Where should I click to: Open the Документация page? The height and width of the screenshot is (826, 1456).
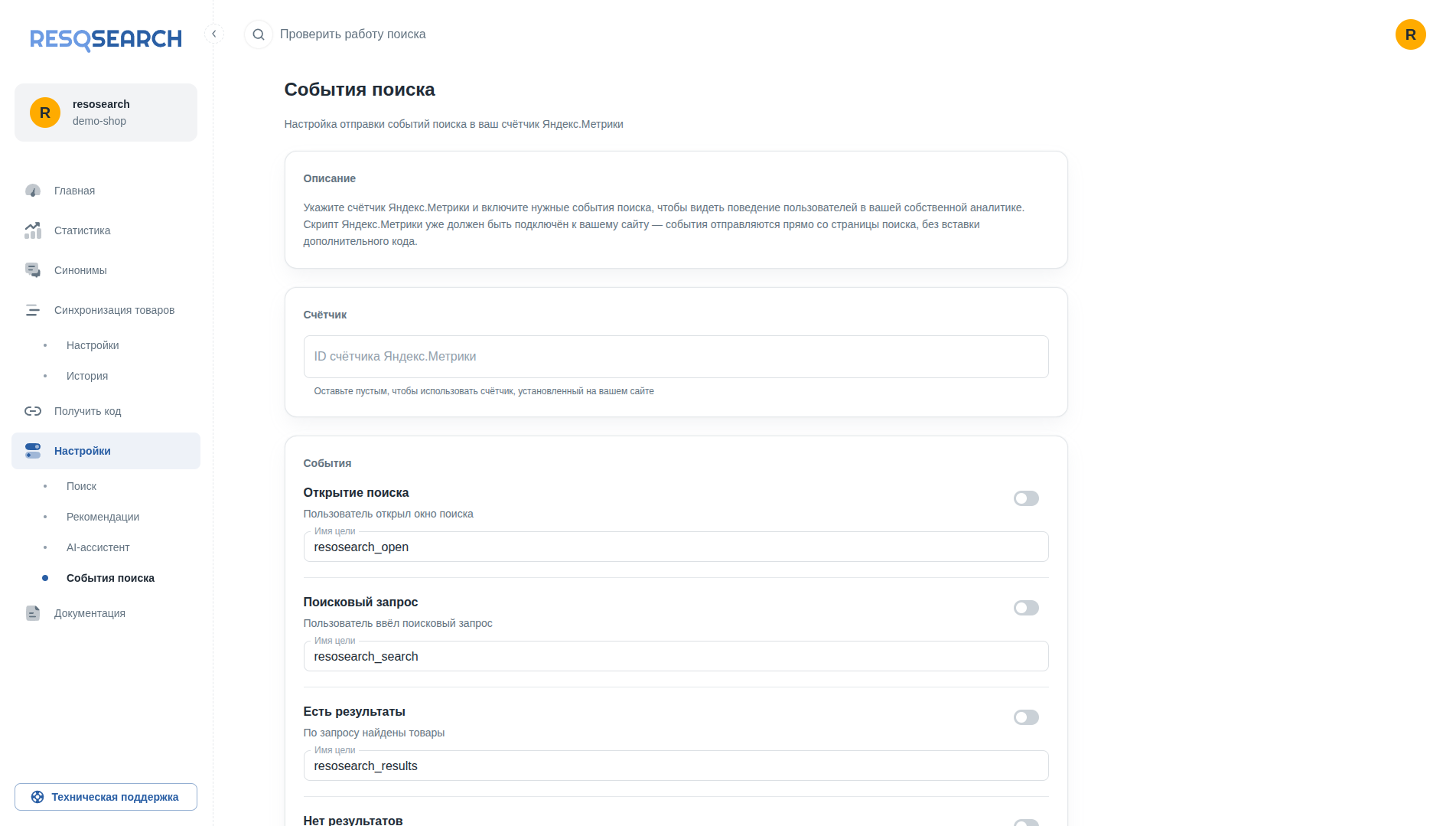click(x=106, y=613)
